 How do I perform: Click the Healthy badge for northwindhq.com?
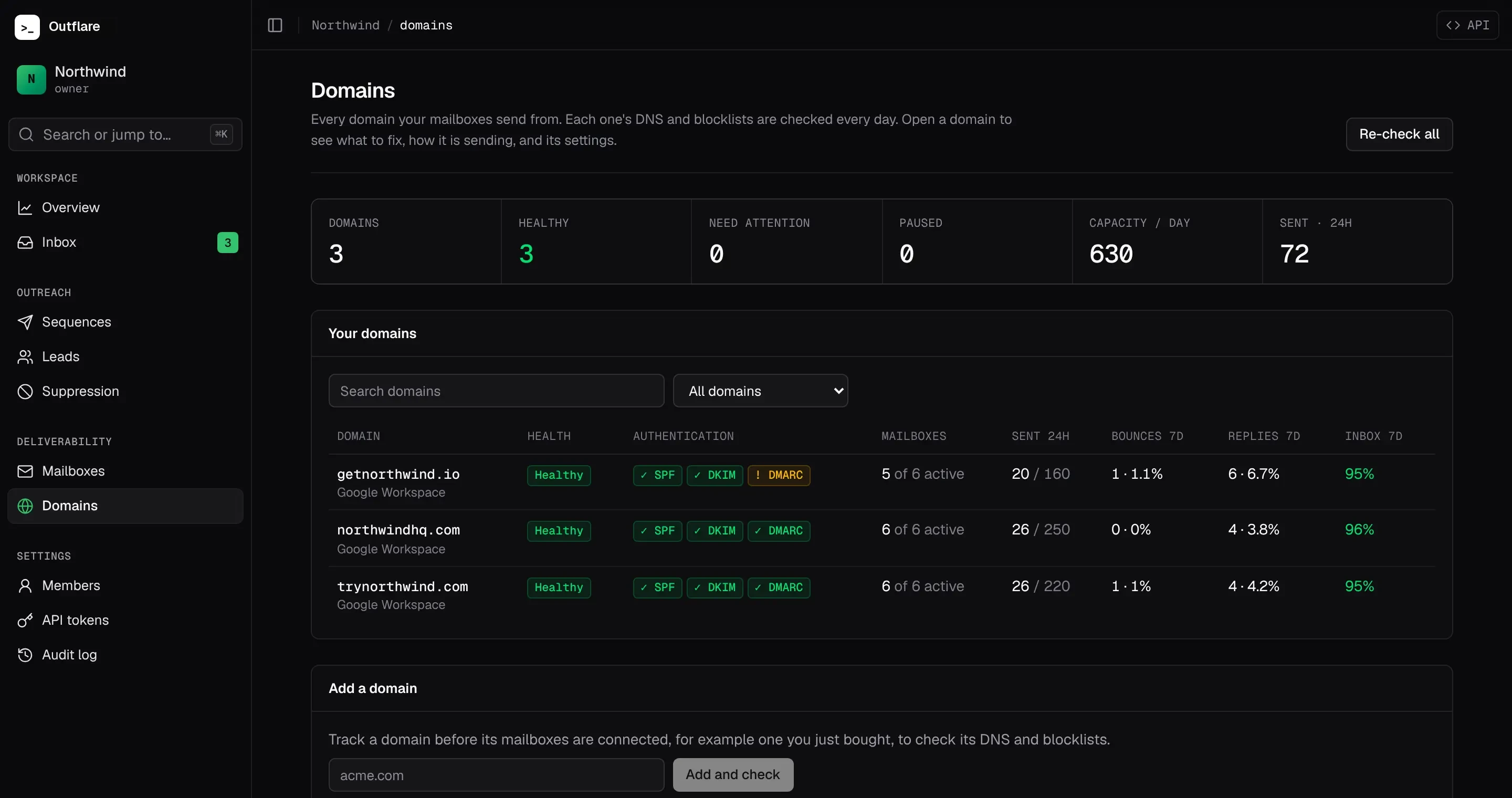click(559, 531)
